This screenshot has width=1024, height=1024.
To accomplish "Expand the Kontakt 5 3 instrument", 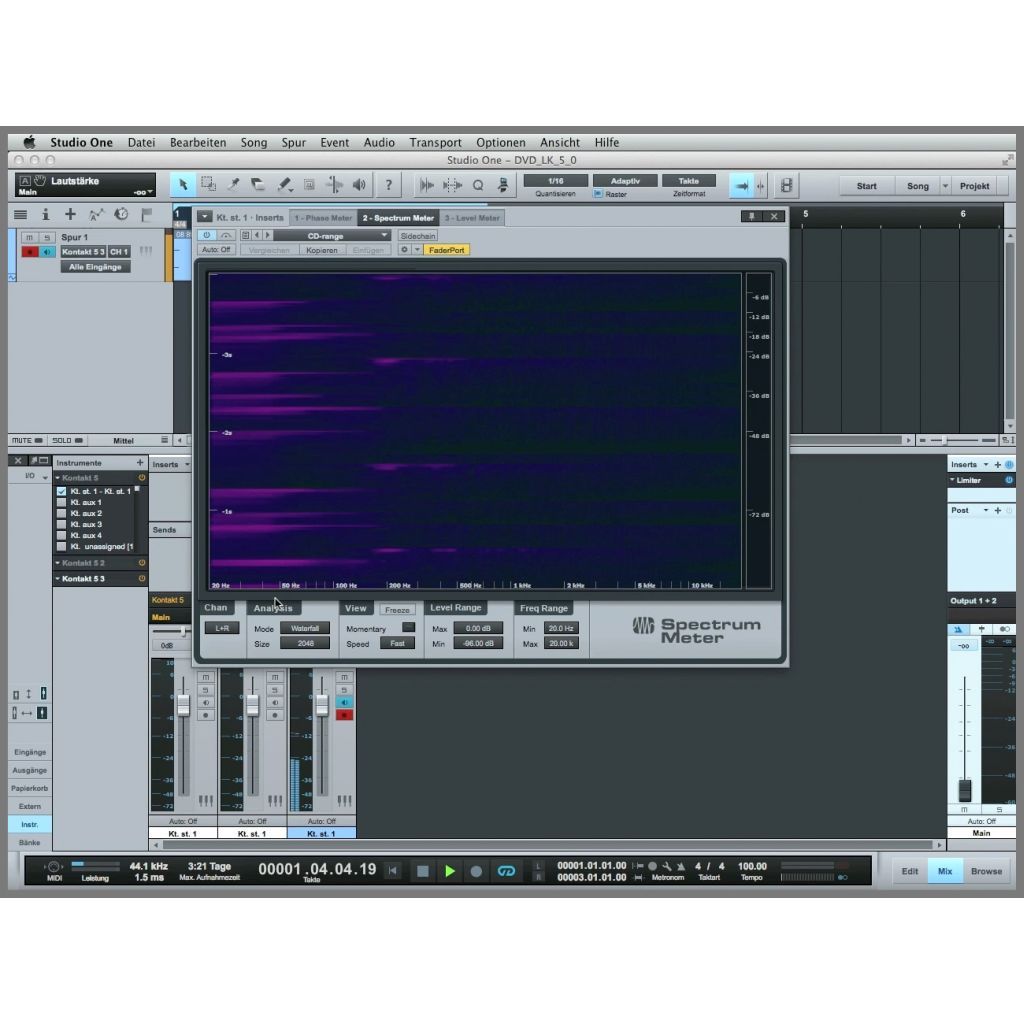I will (x=57, y=579).
